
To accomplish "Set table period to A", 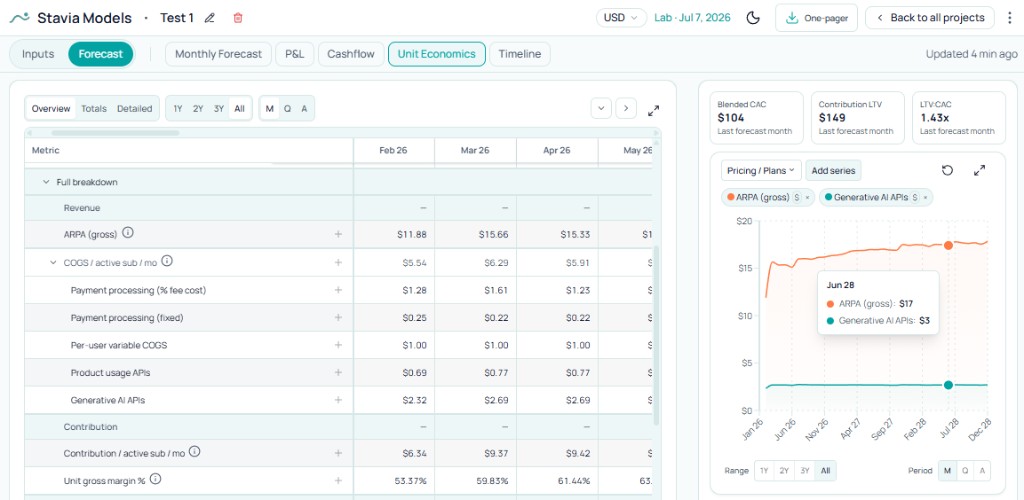I will click(304, 108).
